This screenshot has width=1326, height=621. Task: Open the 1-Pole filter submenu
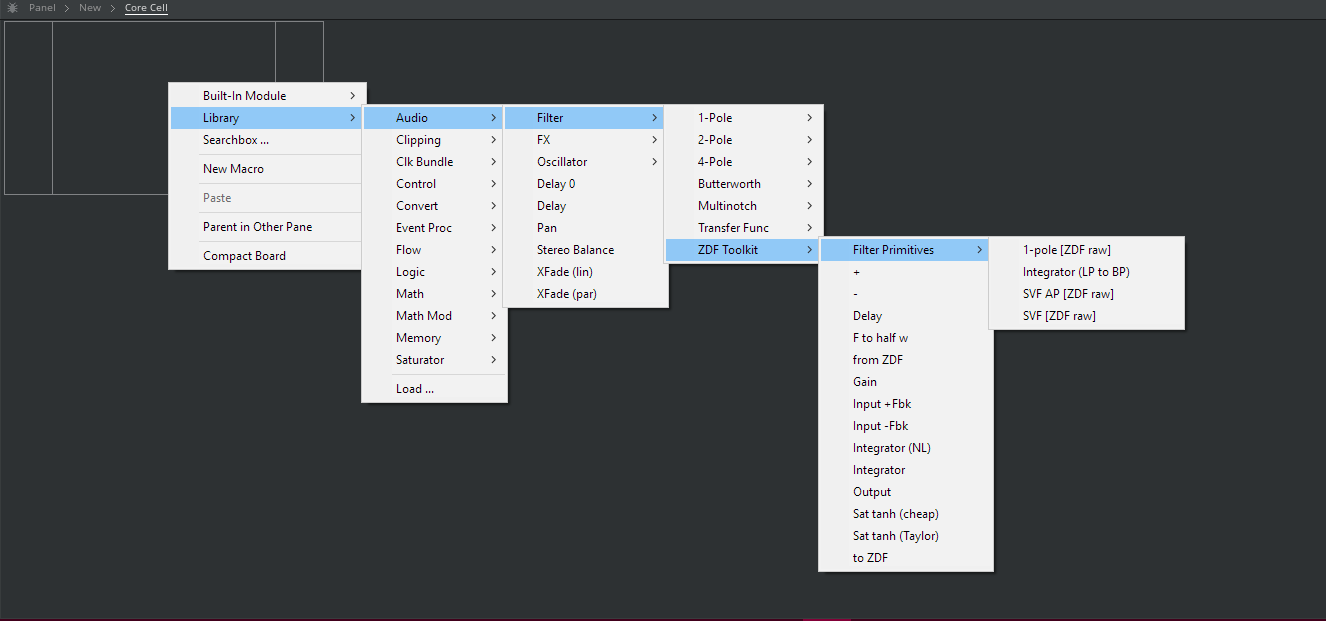pyautogui.click(x=744, y=118)
